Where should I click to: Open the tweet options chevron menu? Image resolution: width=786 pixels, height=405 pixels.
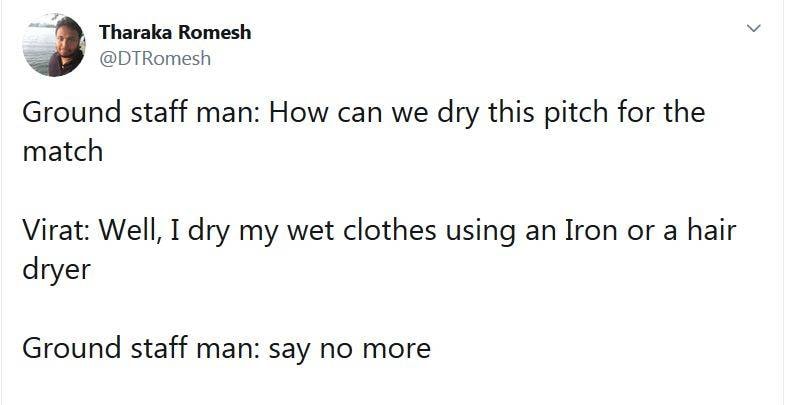tap(757, 31)
